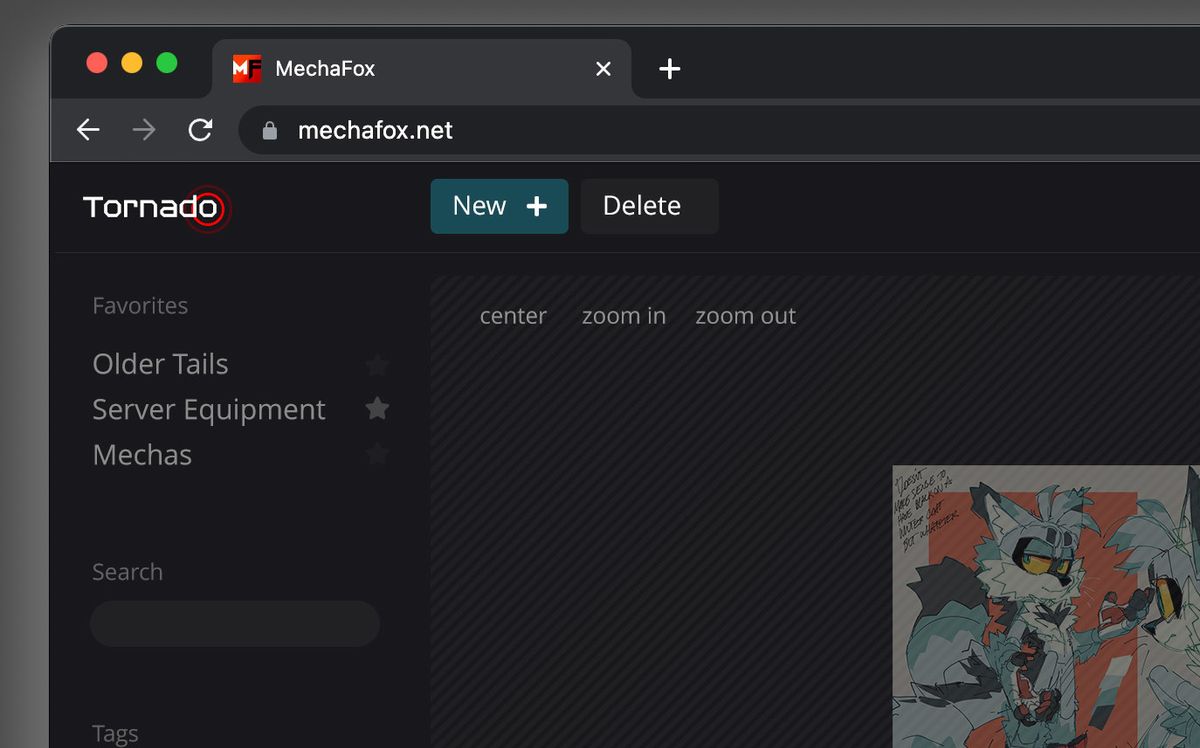Select the MechaFox browser tab
1200x748 pixels.
pyautogui.click(x=422, y=69)
